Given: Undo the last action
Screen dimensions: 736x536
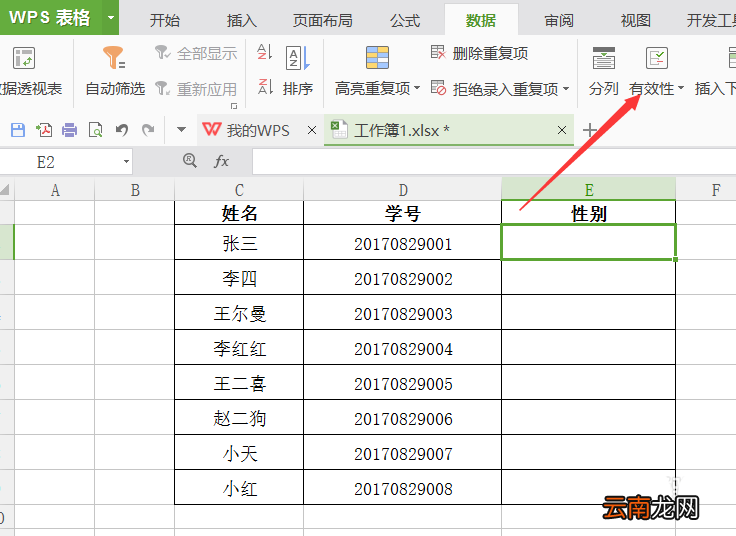Looking at the screenshot, I should point(122,130).
